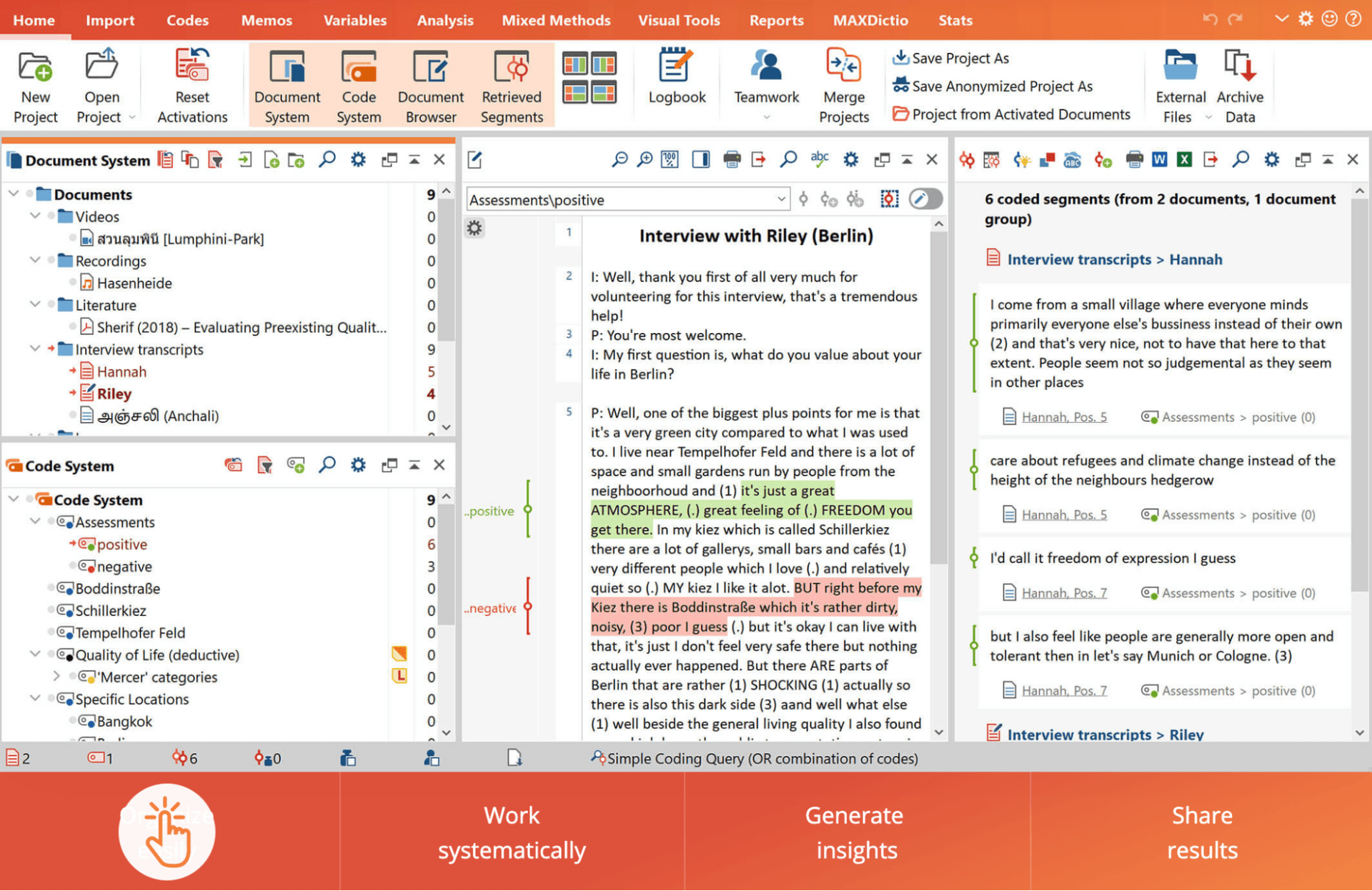Screen dimensions: 1372x891
Task: Open the Assessments\positive code dropdown
Action: point(781,199)
